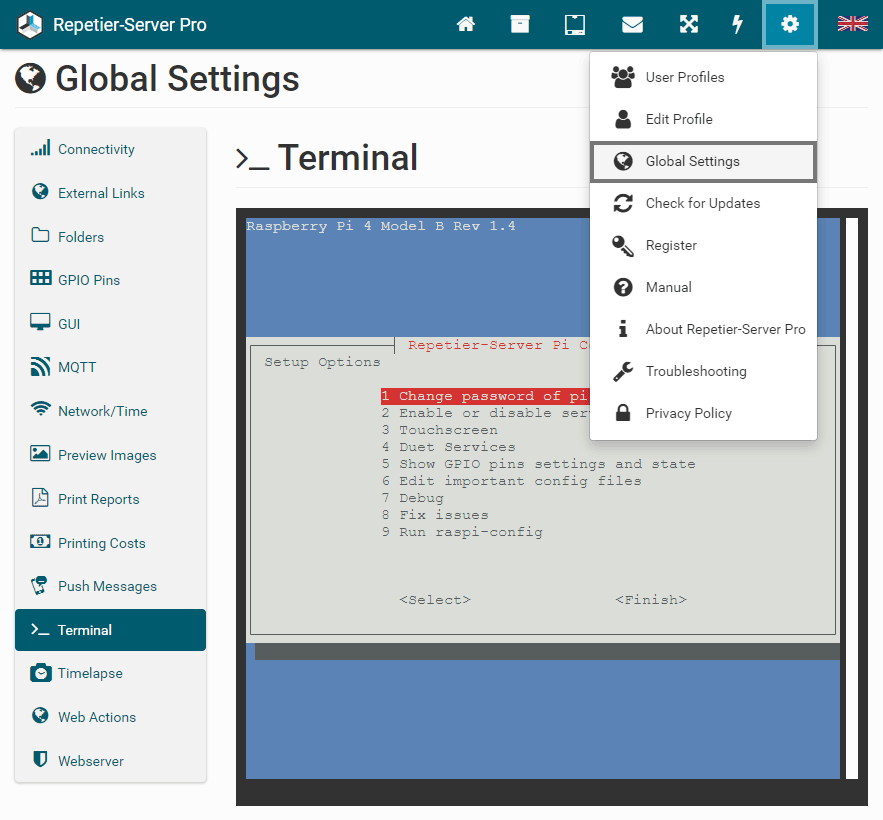Click the Manual question mark icon

[623, 287]
